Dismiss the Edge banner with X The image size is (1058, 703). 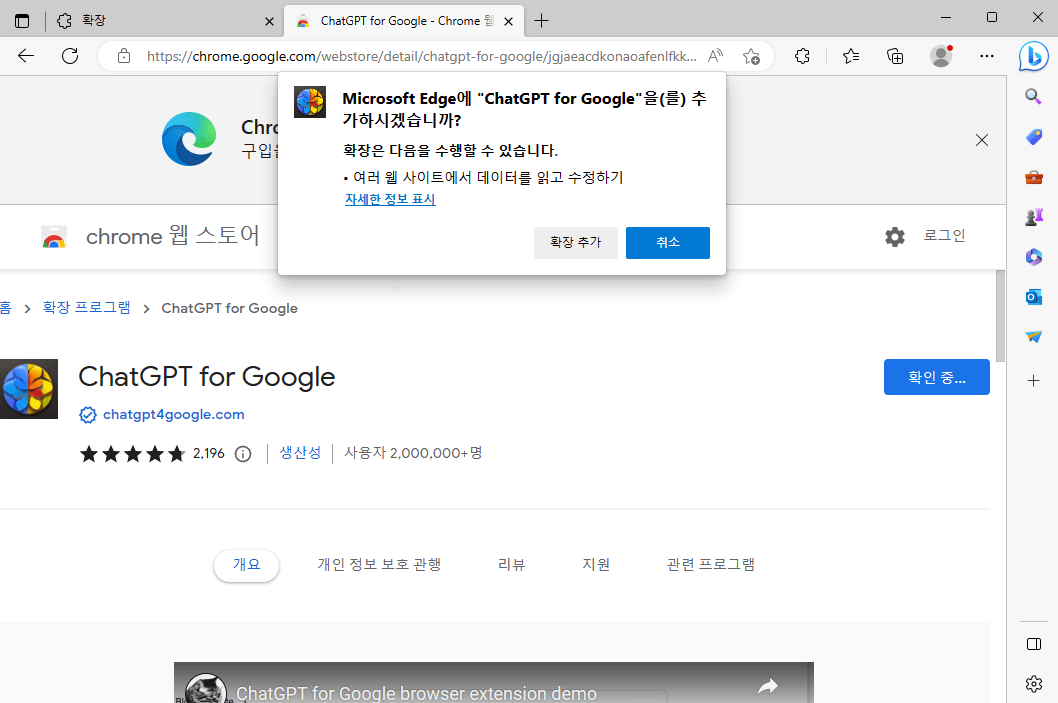tap(982, 140)
